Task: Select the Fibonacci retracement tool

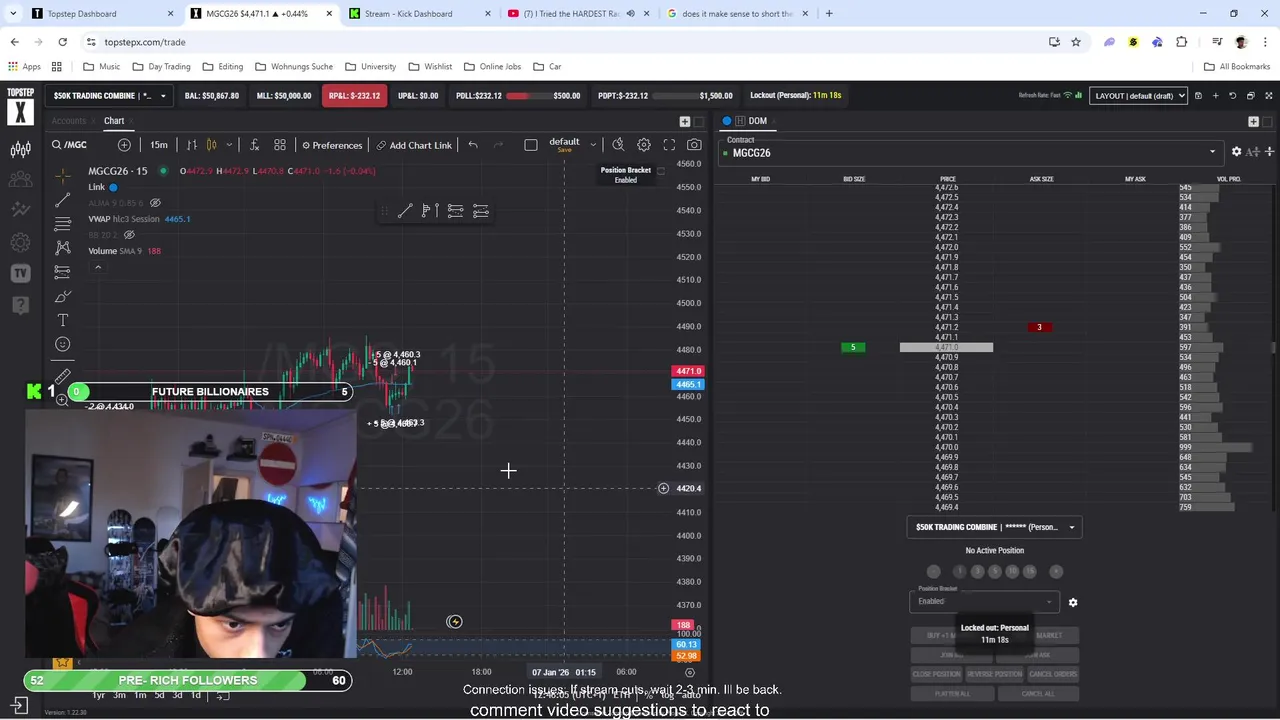Action: click(63, 223)
